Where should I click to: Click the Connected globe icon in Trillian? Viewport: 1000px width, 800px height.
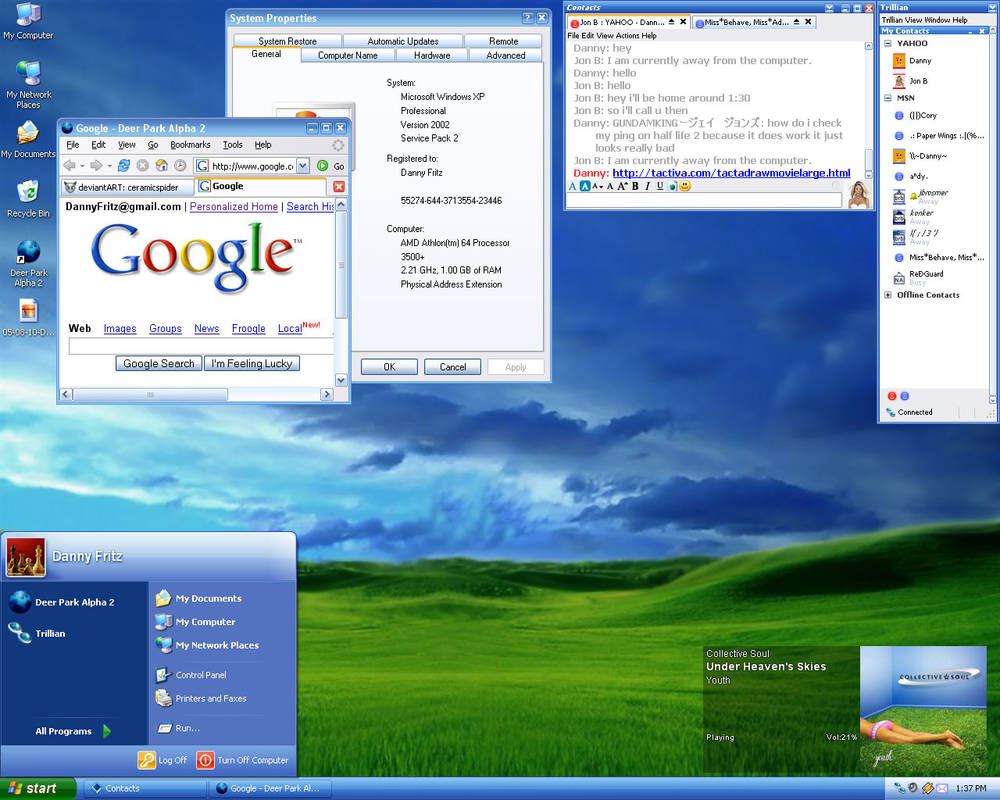pyautogui.click(x=890, y=413)
